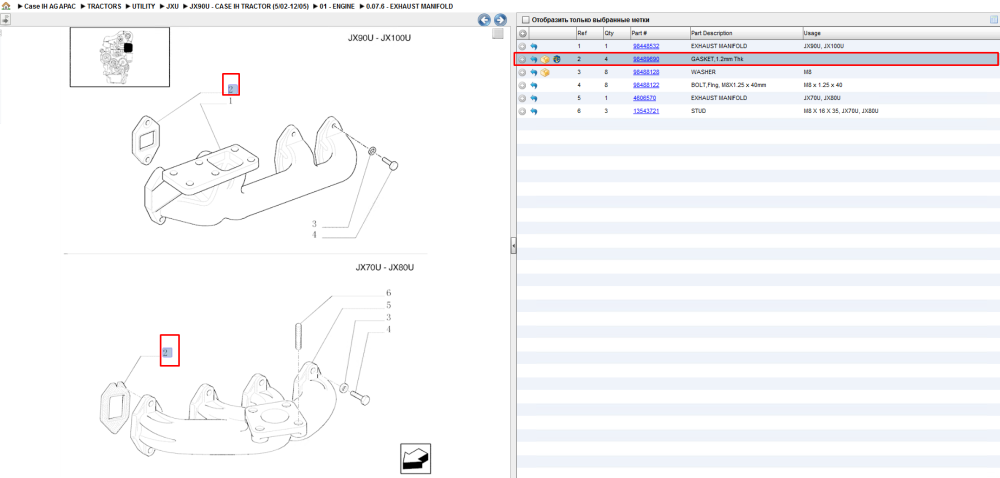Screen dimensions: 1000x478
Task: Add the BOLT row with its plus icon
Action: click(x=522, y=85)
